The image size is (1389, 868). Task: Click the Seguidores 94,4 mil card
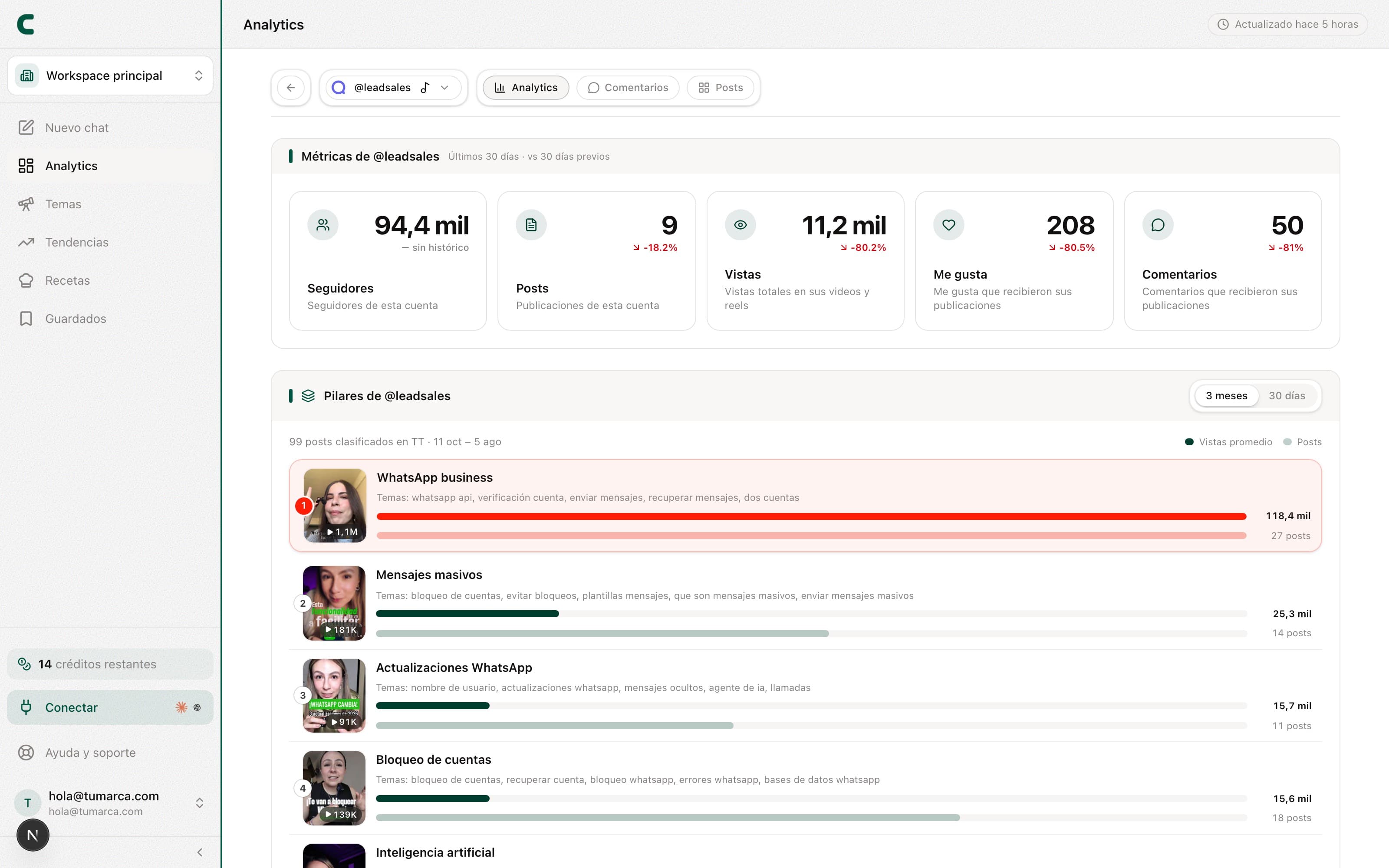pyautogui.click(x=388, y=261)
